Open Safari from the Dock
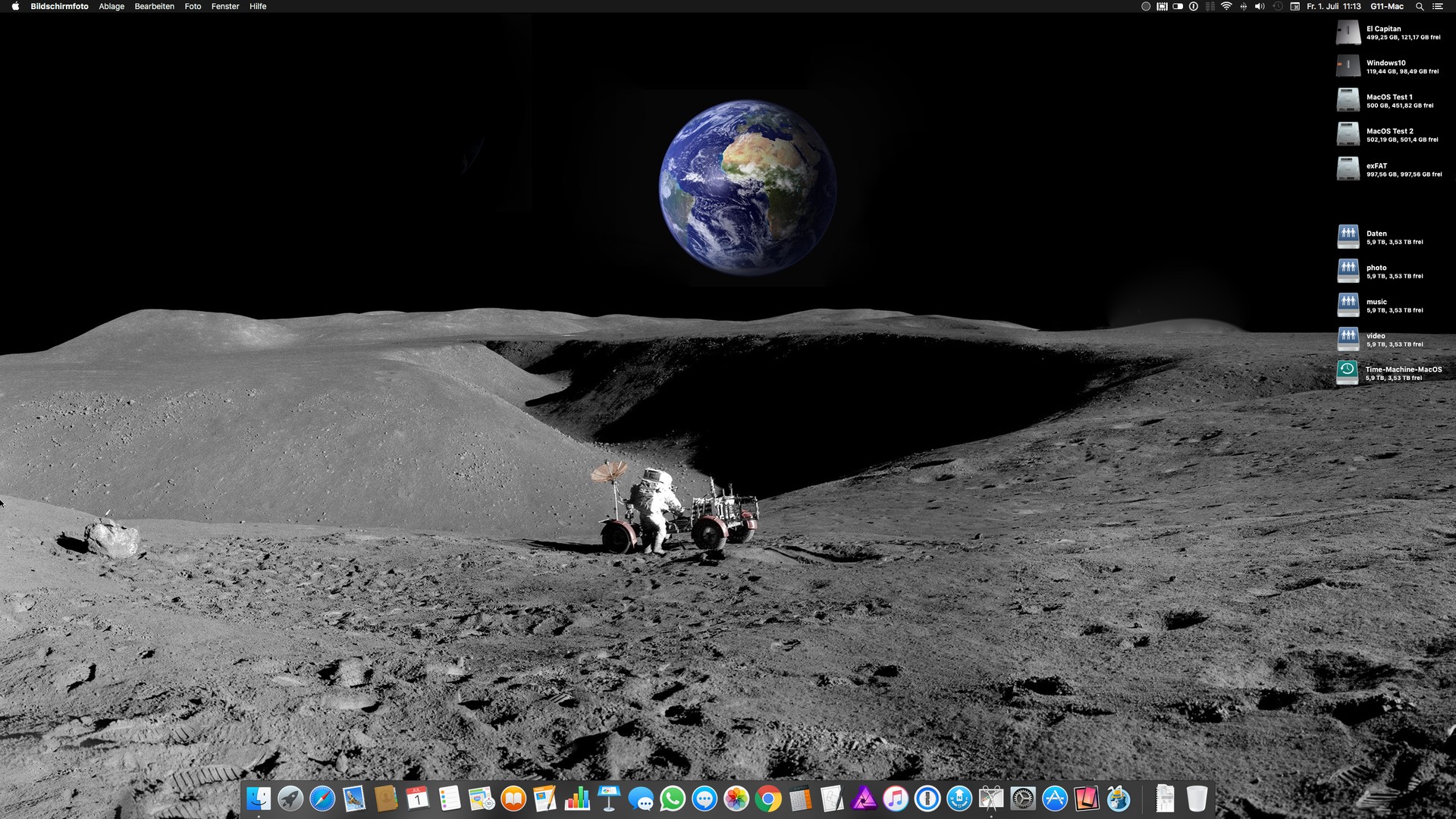The image size is (1456, 819). click(x=322, y=799)
